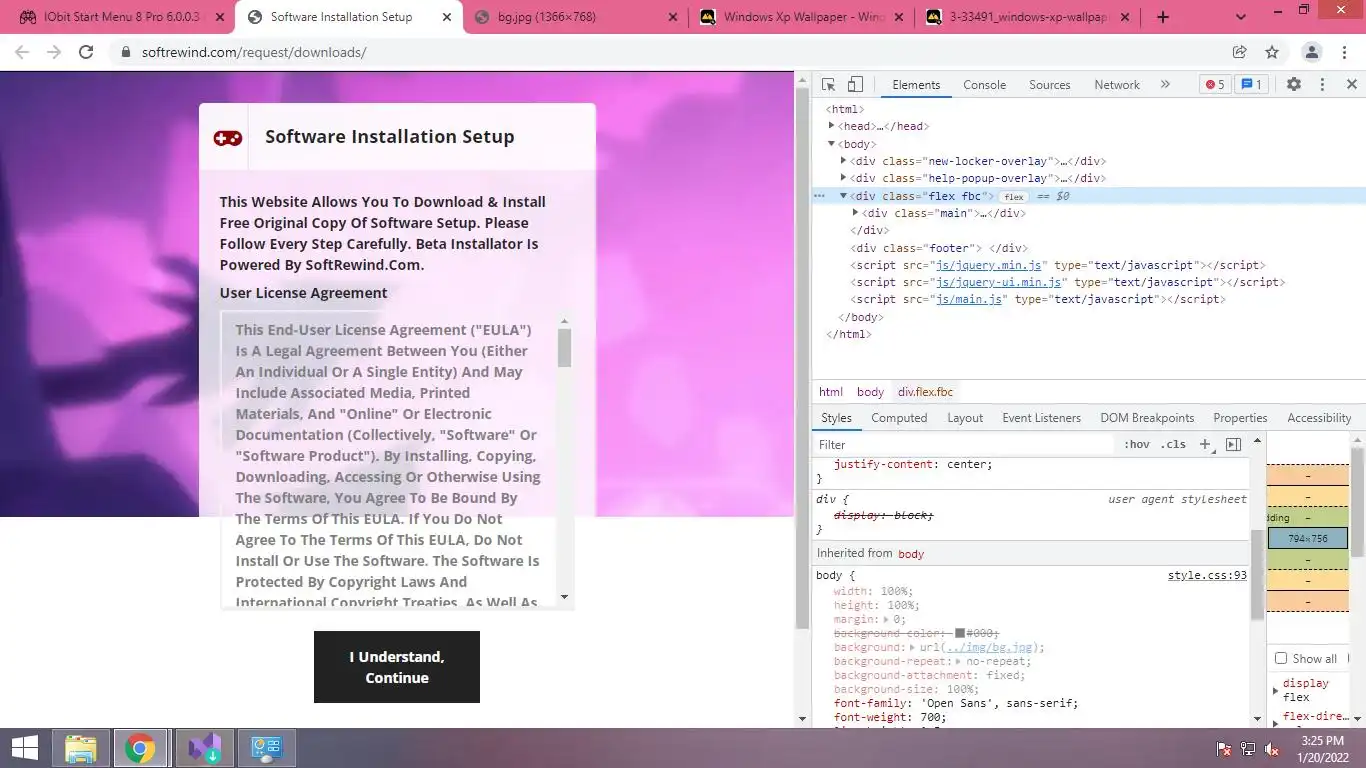The image size is (1366, 768).
Task: Toggle the .cls class editor
Action: tap(1173, 444)
